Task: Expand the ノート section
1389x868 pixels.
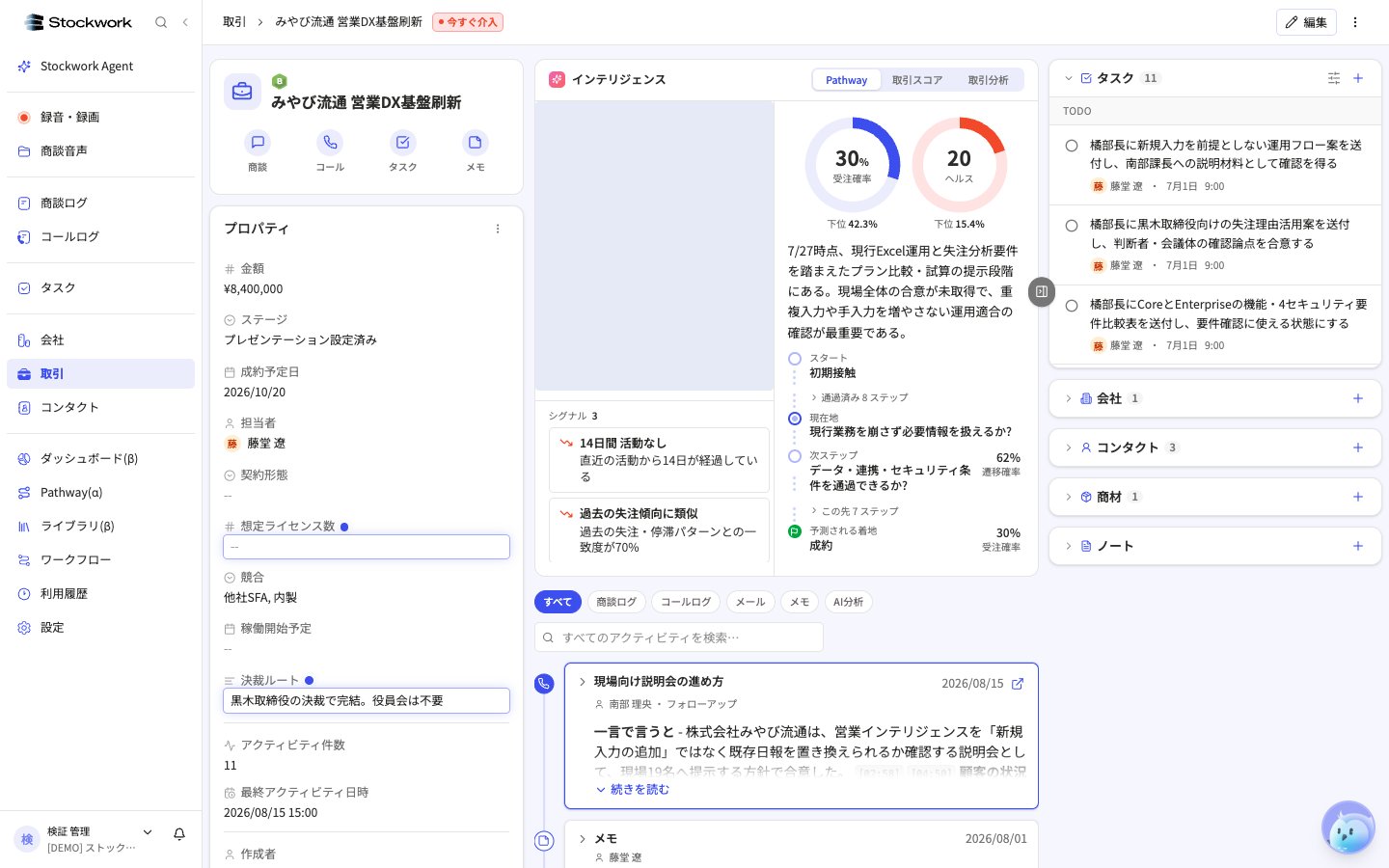Action: (1069, 546)
